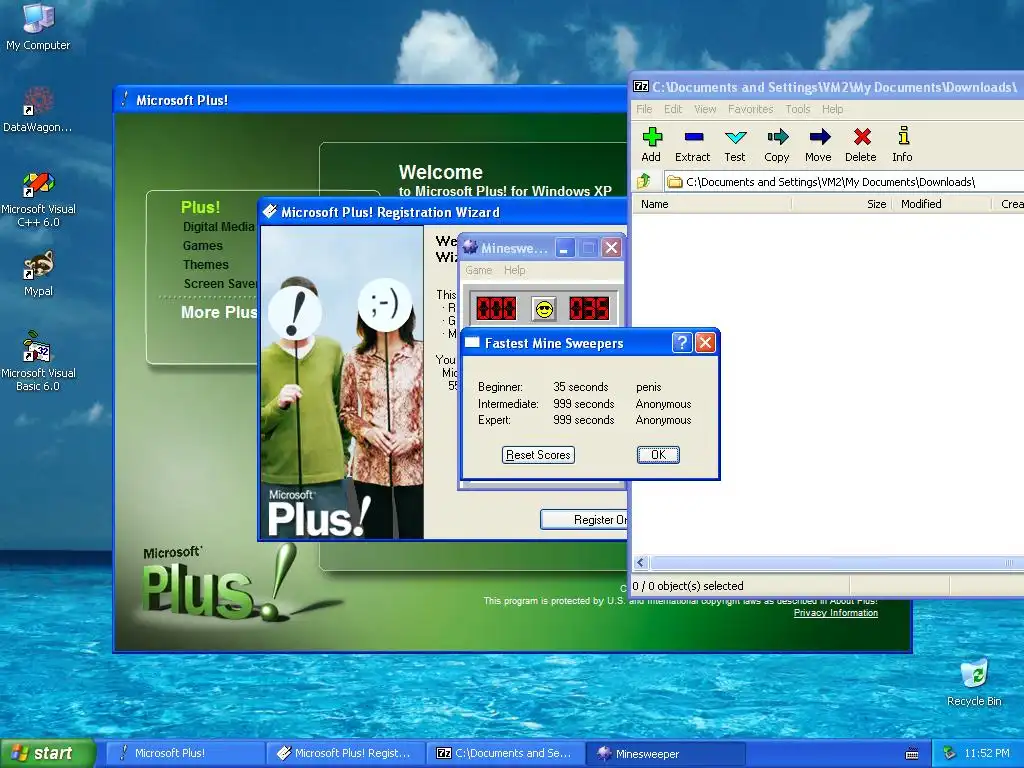Select the Mypal raccoon desktop icon
Viewport: 1024px width, 768px height.
(38, 274)
